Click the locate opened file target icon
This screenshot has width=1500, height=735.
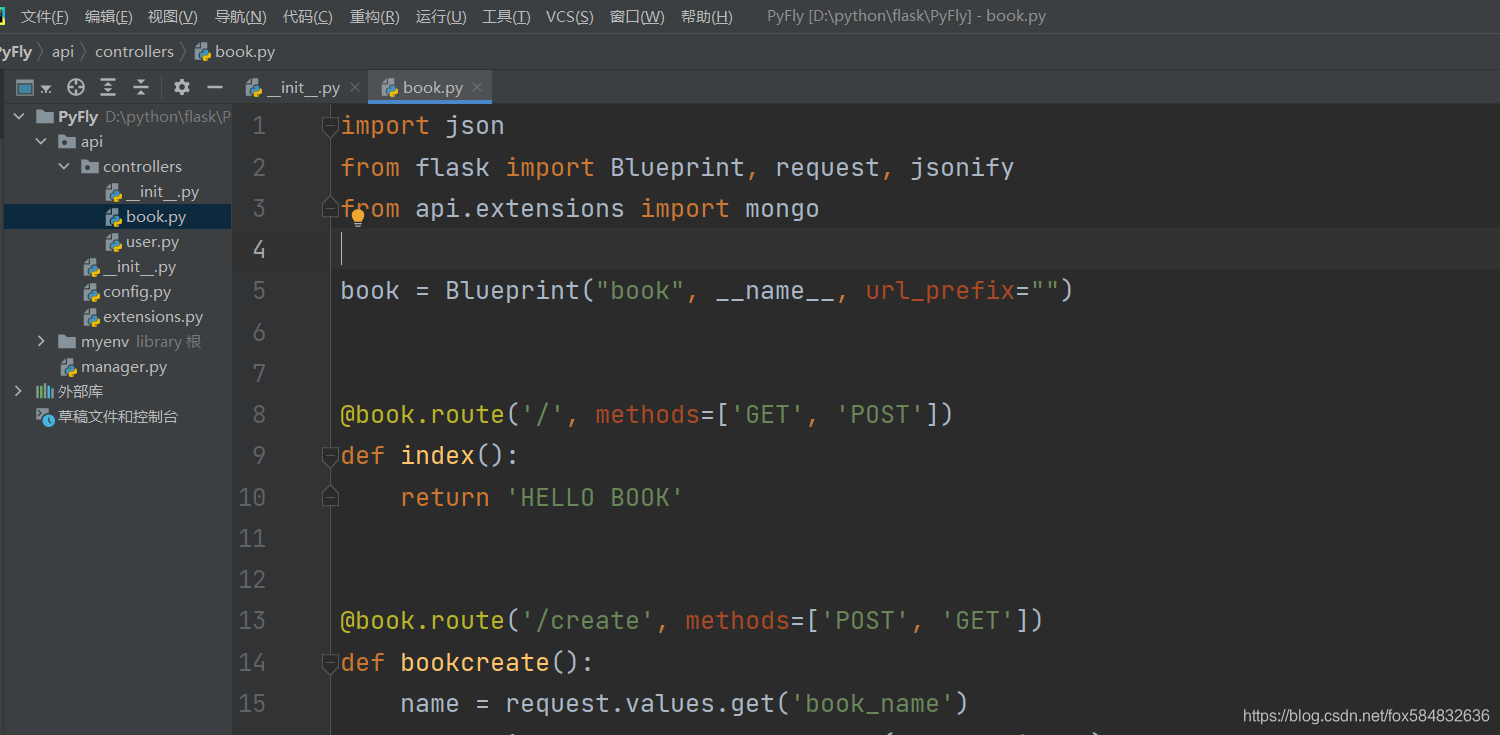coord(76,87)
